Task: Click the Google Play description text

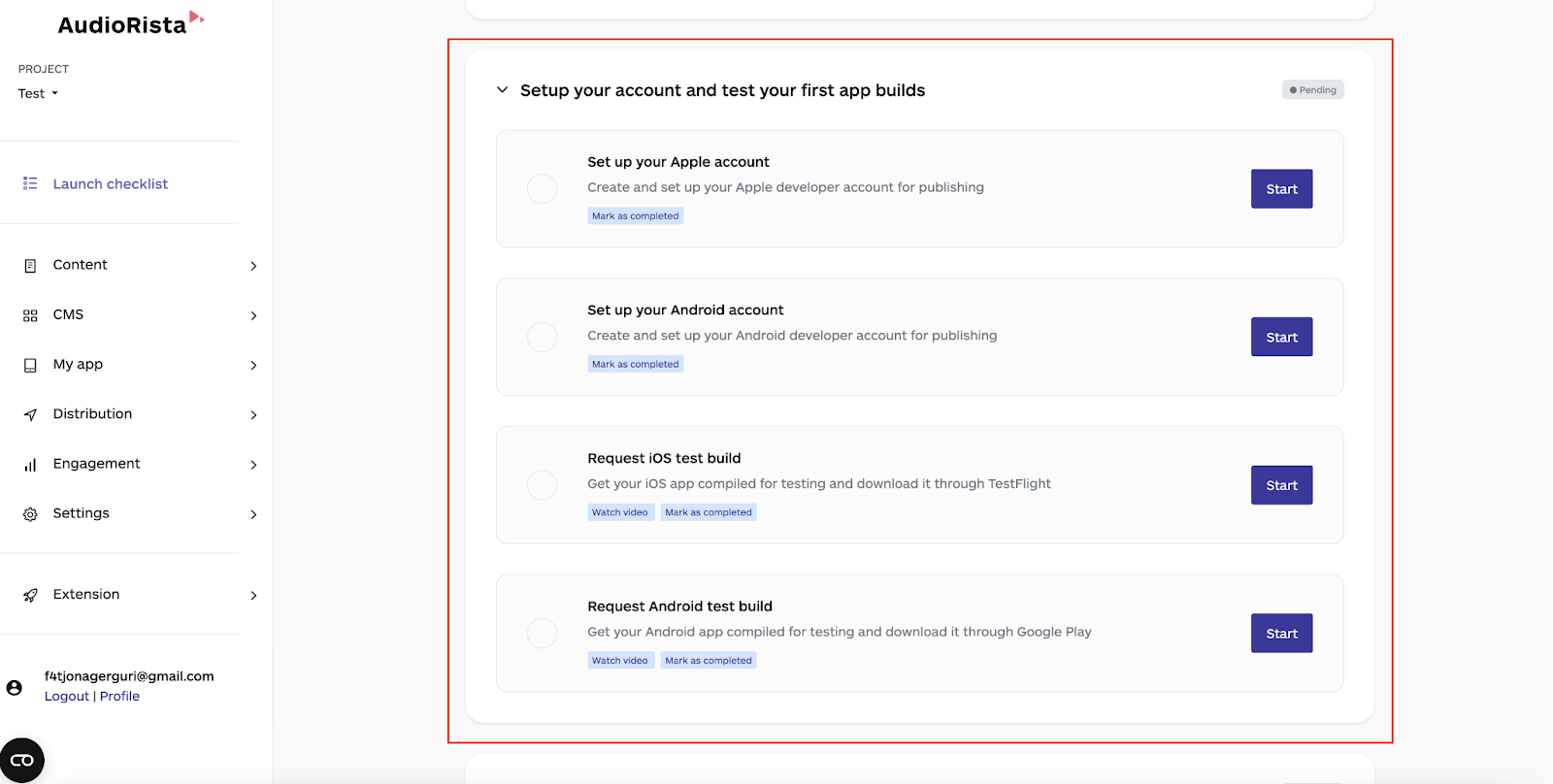Action: (840, 632)
